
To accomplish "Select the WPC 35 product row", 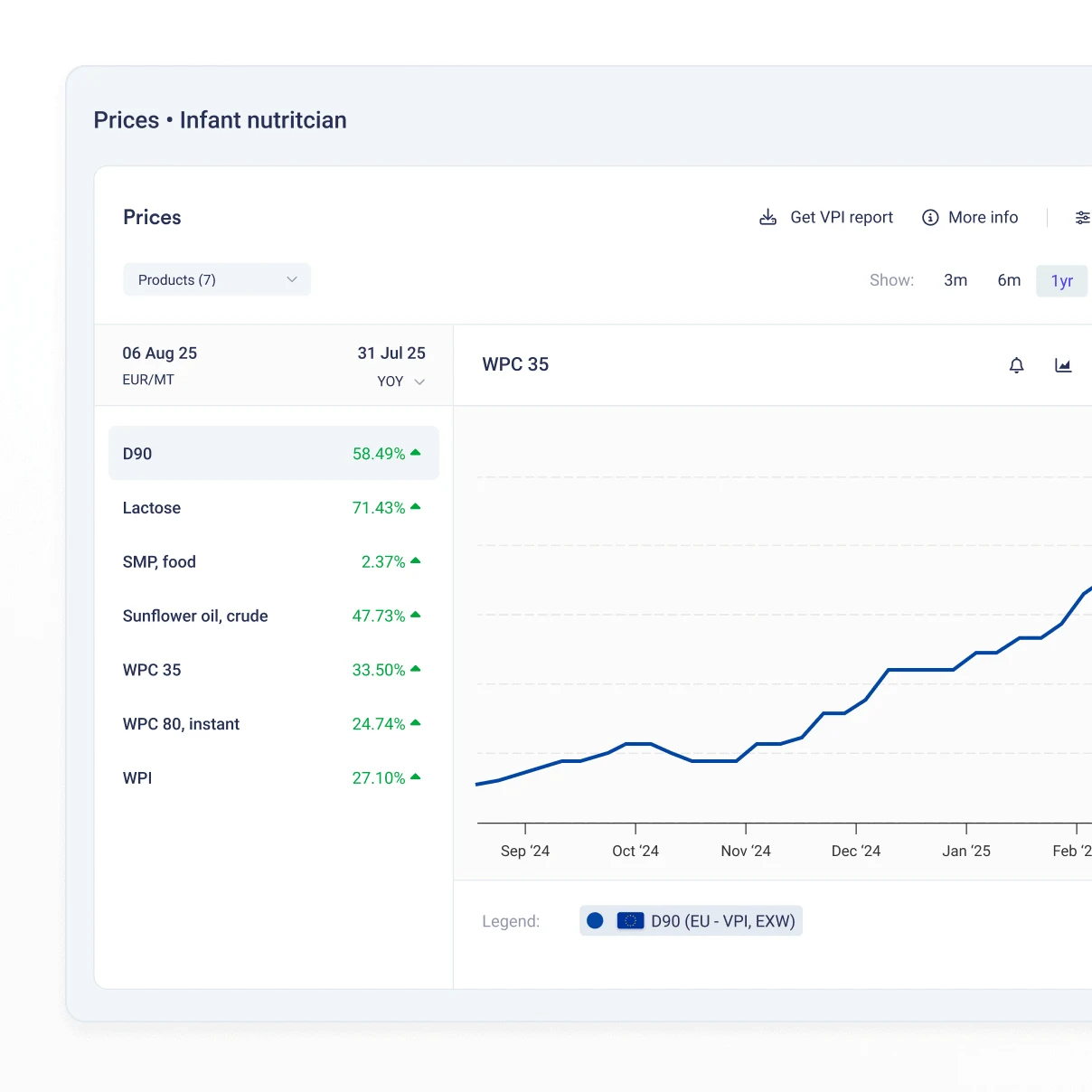I will [x=274, y=670].
